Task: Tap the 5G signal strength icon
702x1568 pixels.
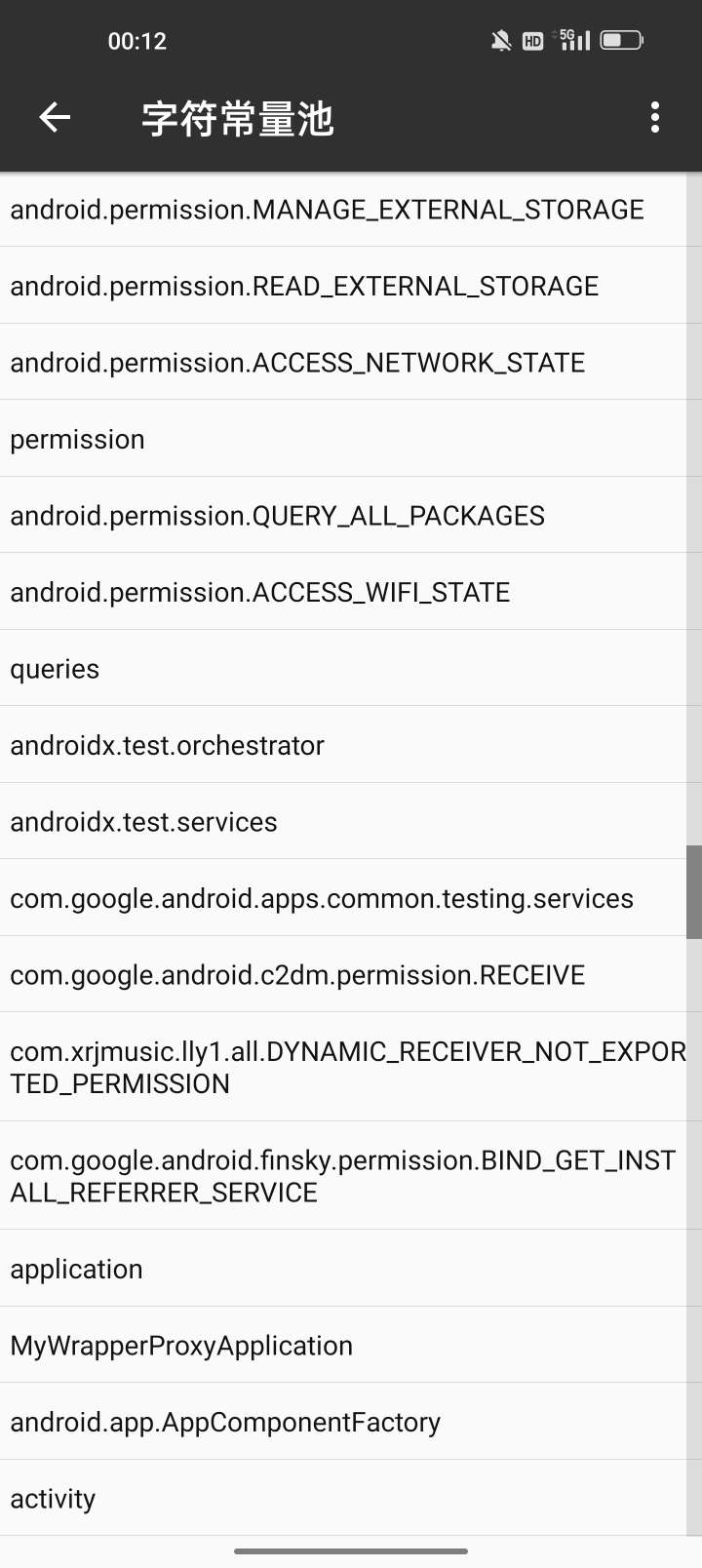Action: coord(572,40)
